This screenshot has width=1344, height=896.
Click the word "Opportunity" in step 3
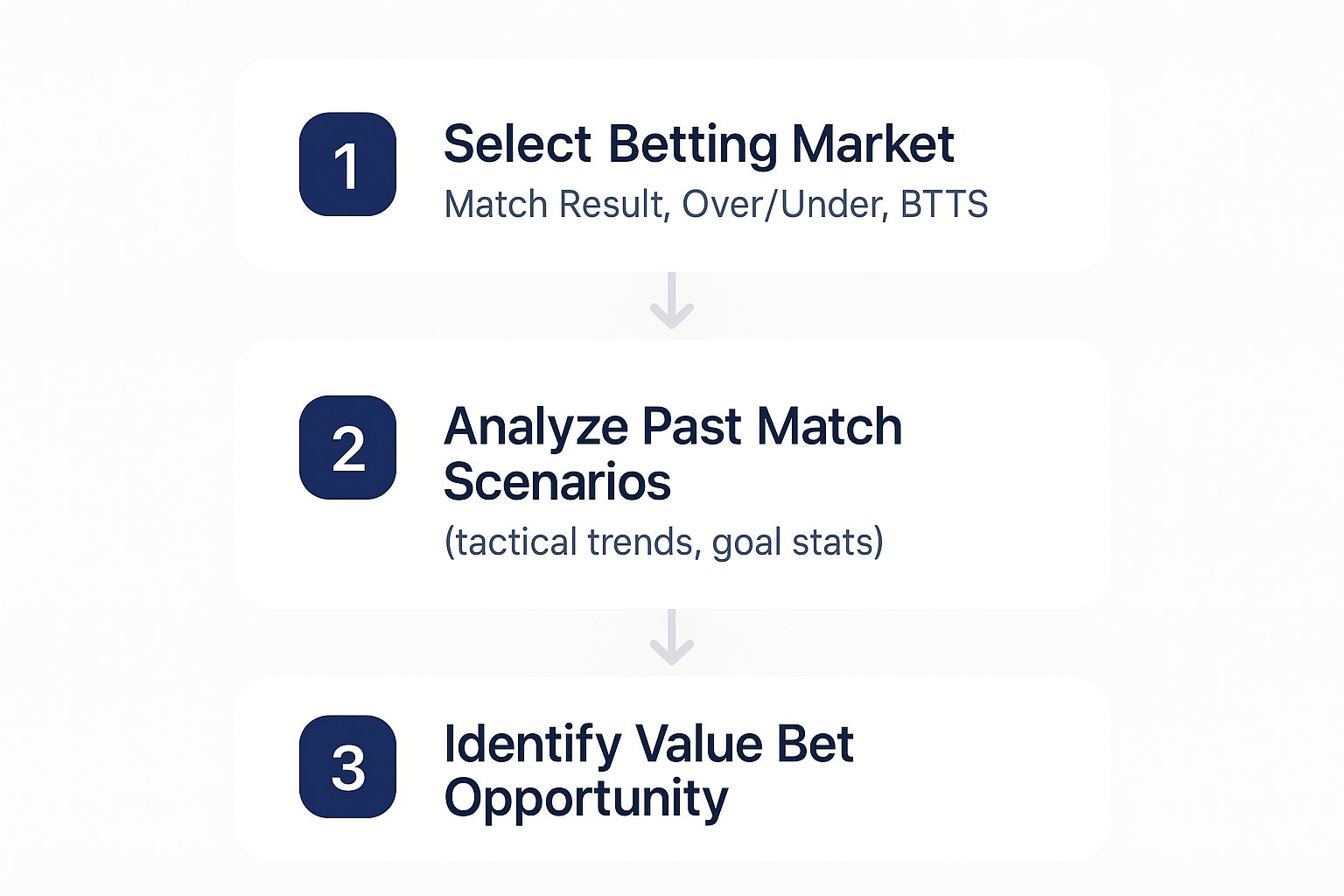point(585,799)
